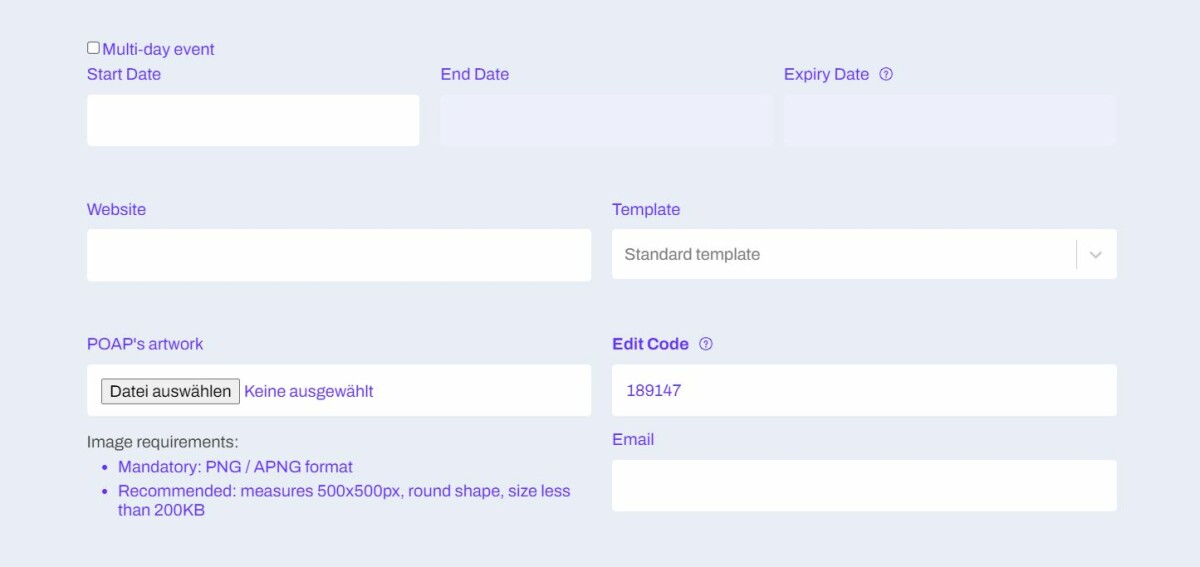Click into the End Date field

[605, 120]
